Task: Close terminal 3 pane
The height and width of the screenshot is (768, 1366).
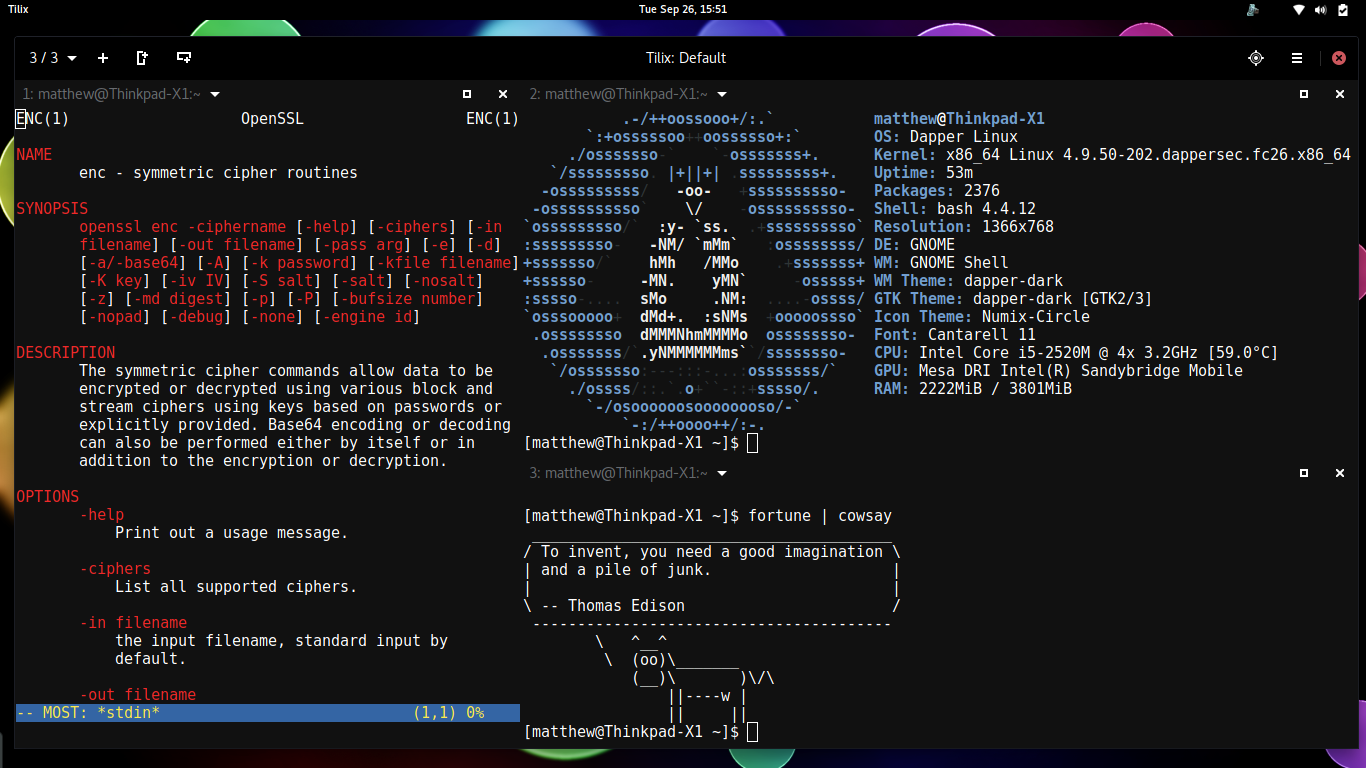Action: point(1340,473)
